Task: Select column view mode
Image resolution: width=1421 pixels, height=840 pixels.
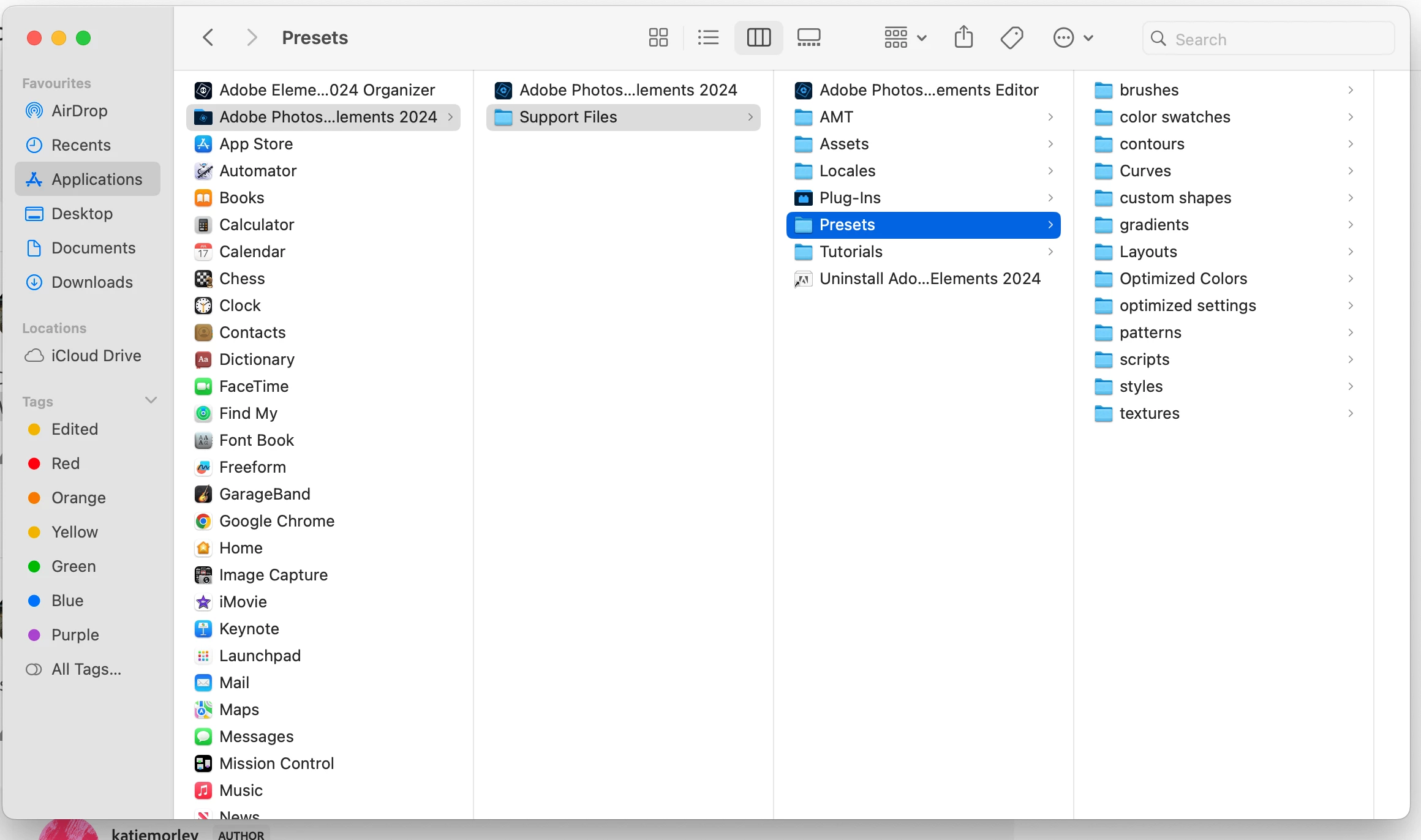Action: point(758,38)
